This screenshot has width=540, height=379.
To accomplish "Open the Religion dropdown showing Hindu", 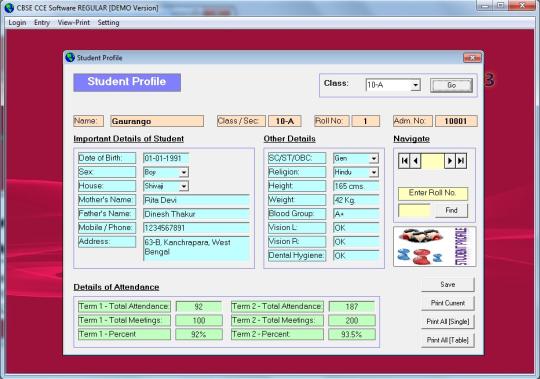I will [x=374, y=172].
